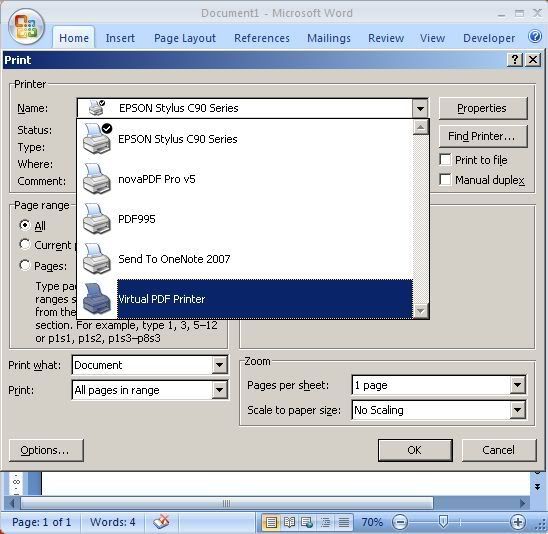Click the Zoom In plus button
The image size is (548, 534).
518,522
